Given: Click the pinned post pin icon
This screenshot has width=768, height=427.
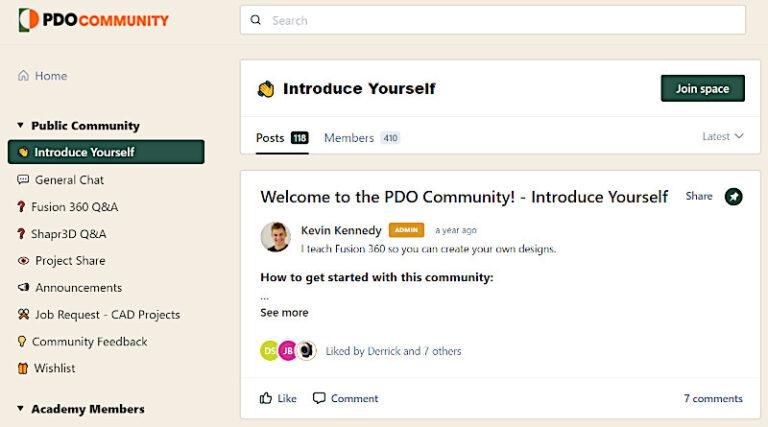Looking at the screenshot, I should (x=734, y=197).
